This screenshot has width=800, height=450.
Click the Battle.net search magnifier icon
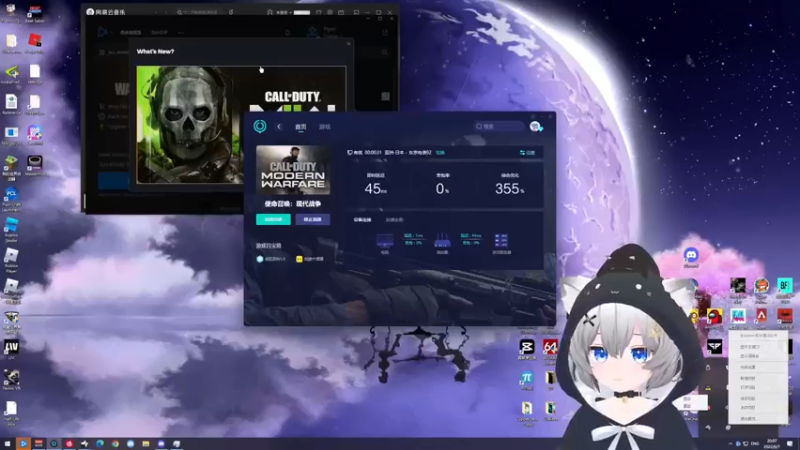(384, 52)
